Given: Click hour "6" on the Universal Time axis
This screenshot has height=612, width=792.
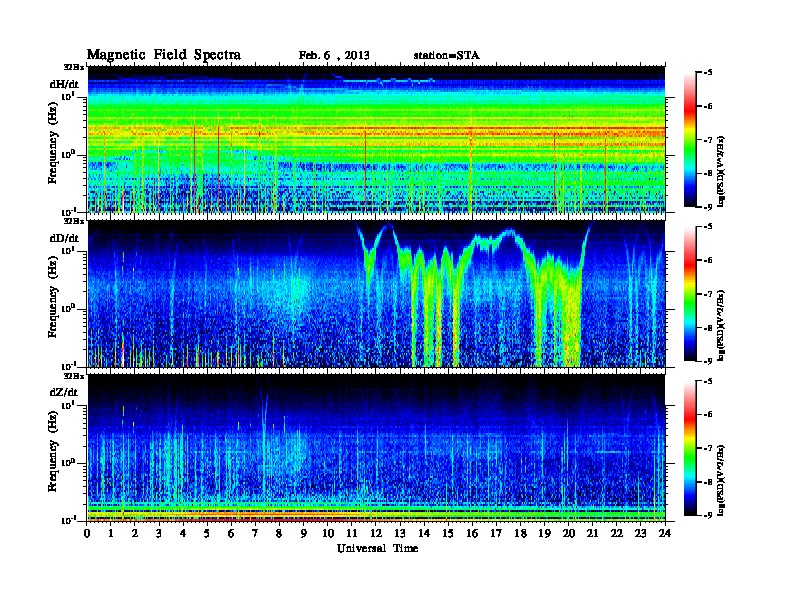Looking at the screenshot, I should point(232,533).
